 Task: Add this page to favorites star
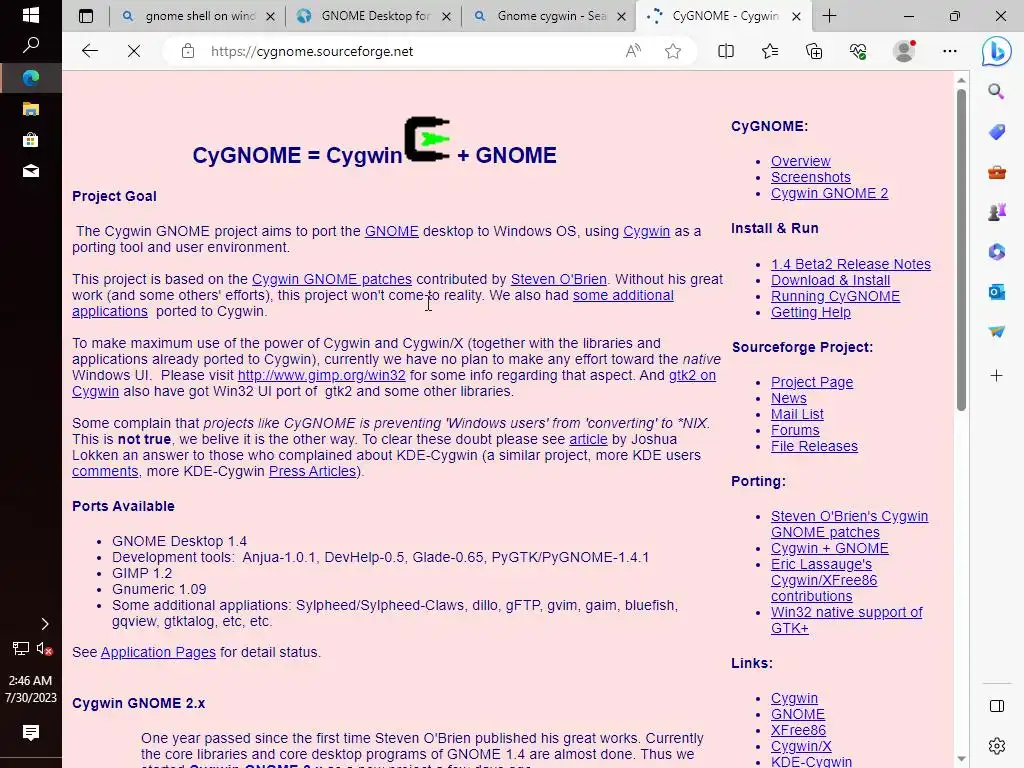[673, 51]
